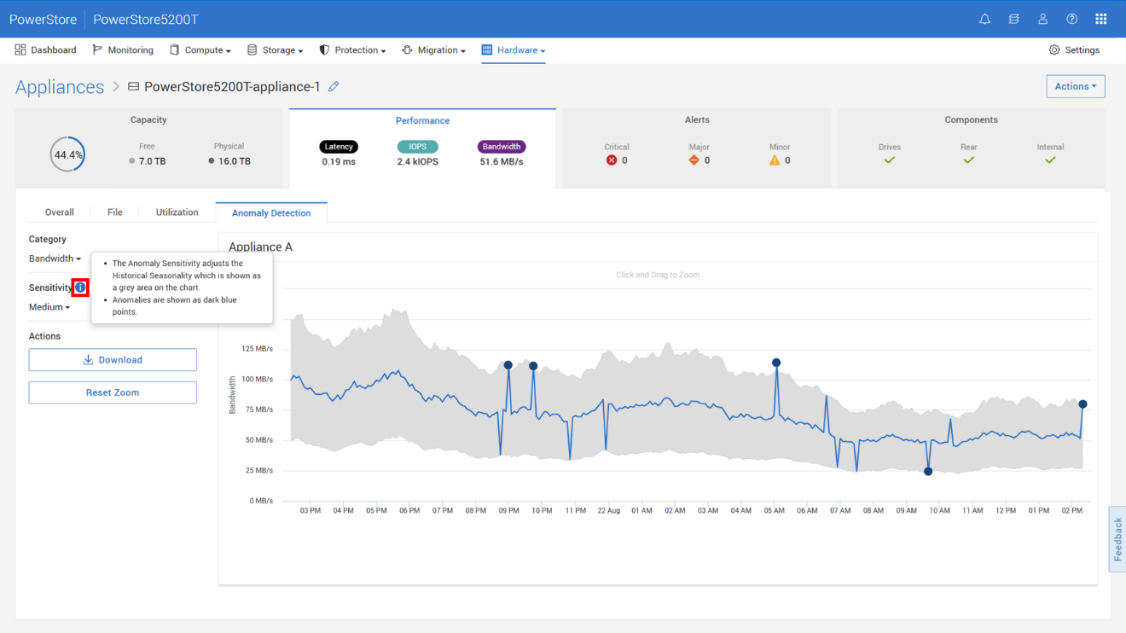Open the Actions dropdown button
The width and height of the screenshot is (1126, 633).
coord(1075,87)
